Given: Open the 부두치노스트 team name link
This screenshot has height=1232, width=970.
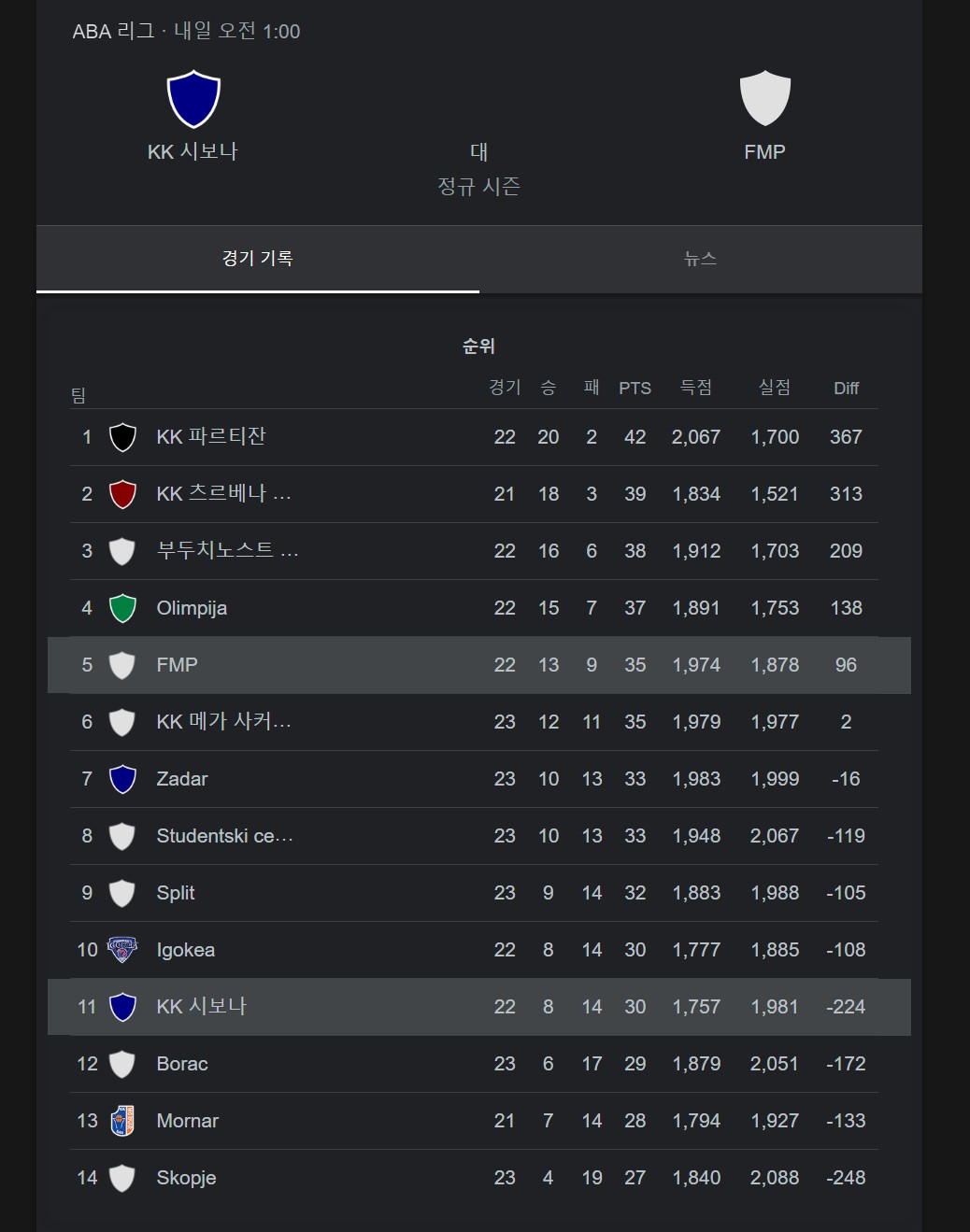Looking at the screenshot, I should [x=227, y=551].
